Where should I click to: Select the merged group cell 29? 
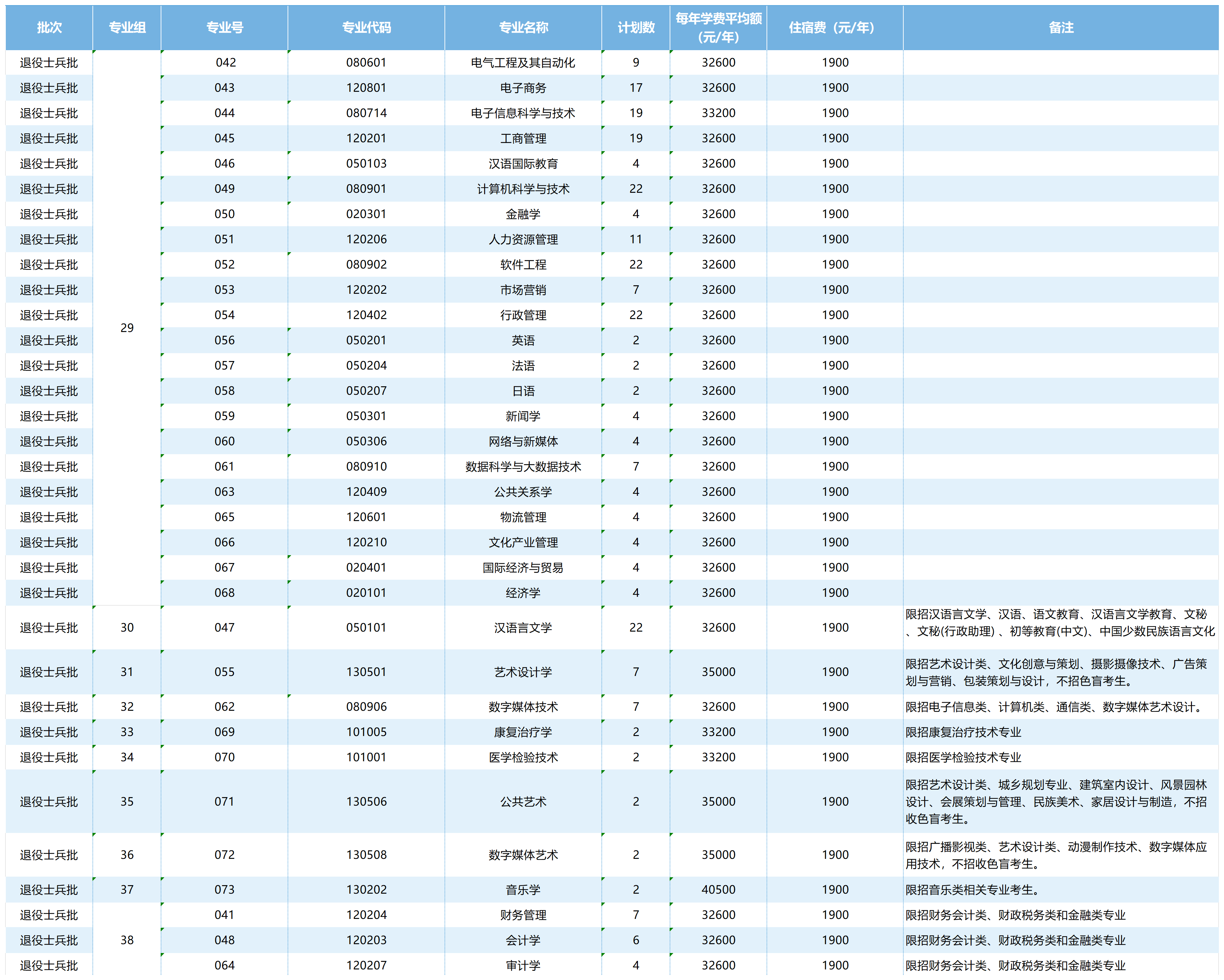click(127, 328)
